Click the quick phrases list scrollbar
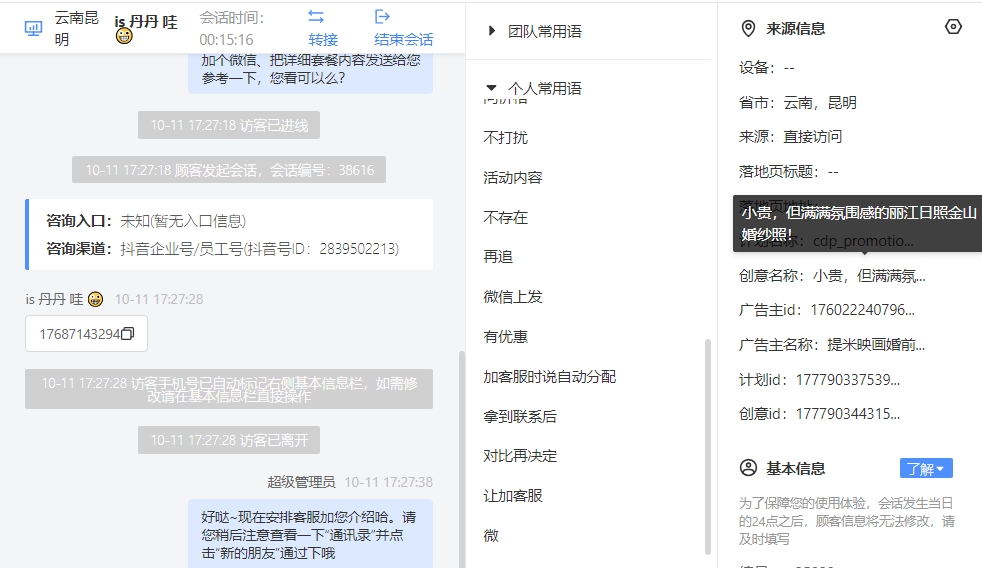982x568 pixels. click(x=708, y=447)
